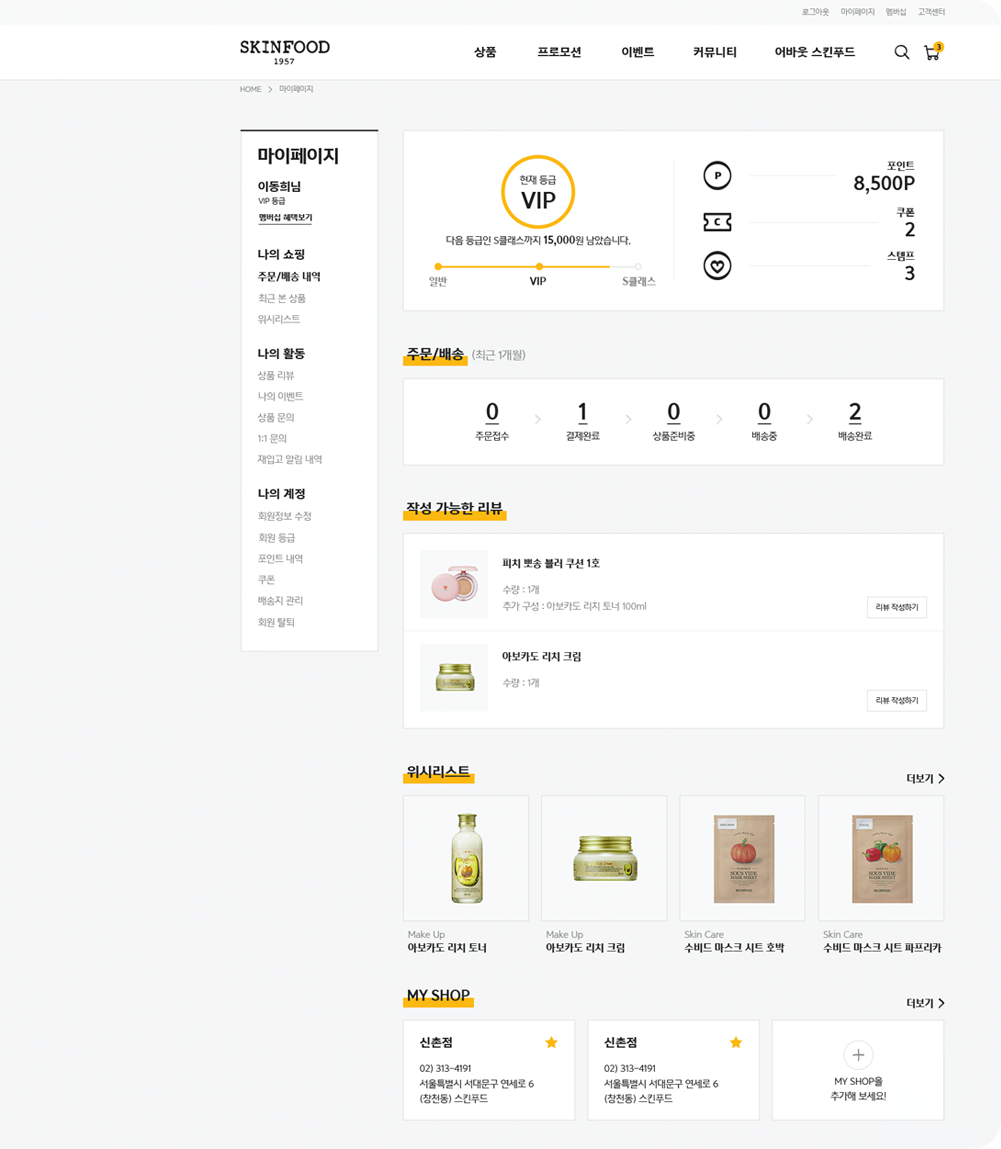The image size is (1001, 1149).
Task: Go to 배송지 관리 in the sidebar
Action: pos(280,601)
